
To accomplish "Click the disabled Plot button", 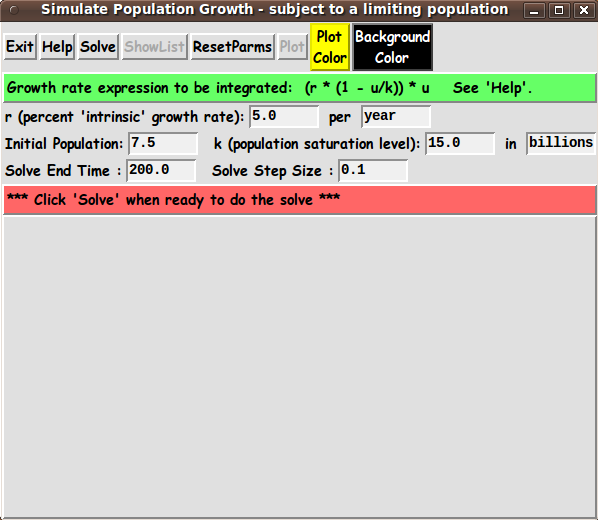I will click(293, 47).
